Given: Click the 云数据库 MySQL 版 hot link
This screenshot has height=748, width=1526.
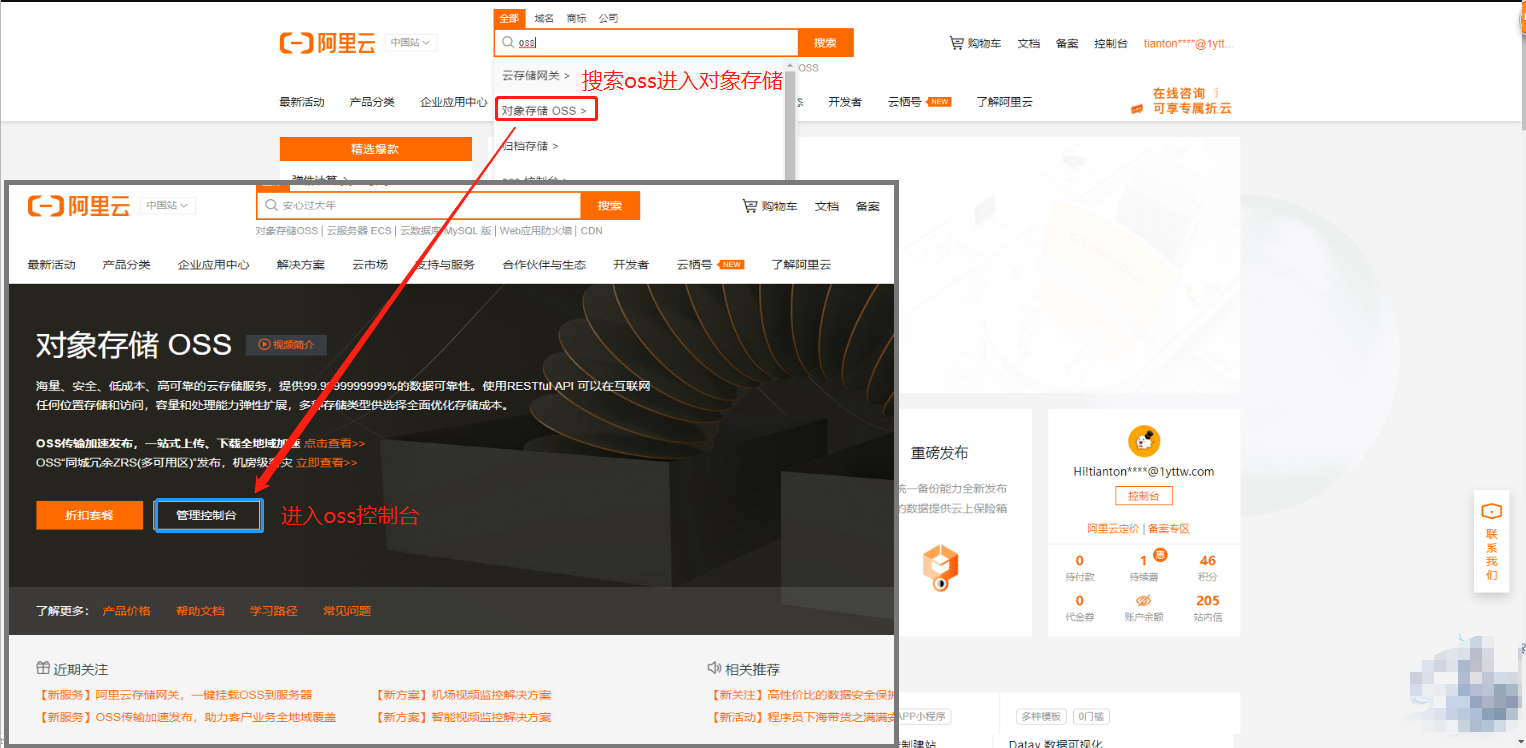Looking at the screenshot, I should [x=446, y=231].
